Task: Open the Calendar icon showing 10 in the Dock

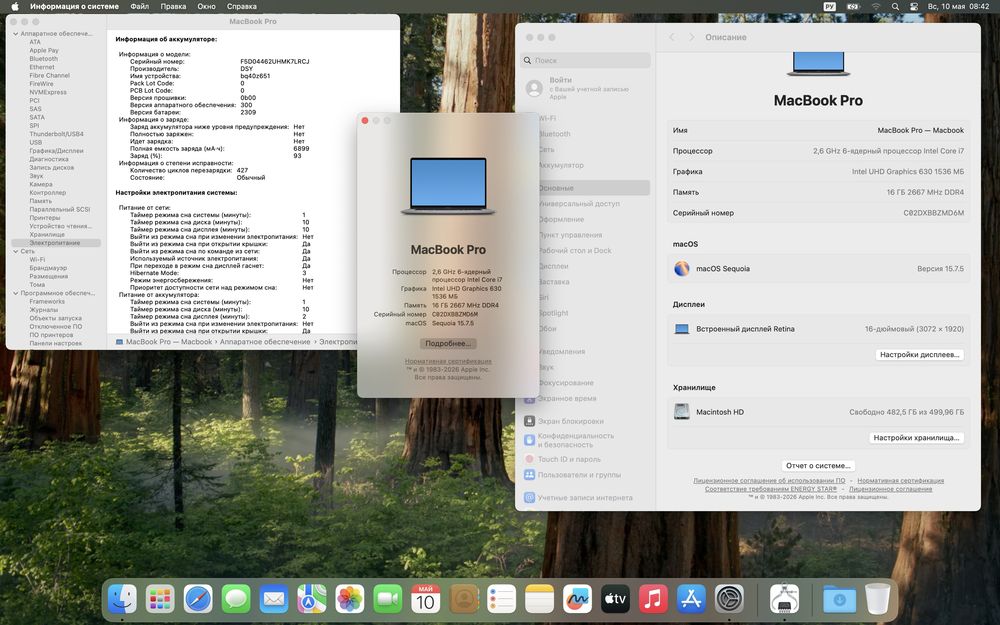Action: coord(425,599)
